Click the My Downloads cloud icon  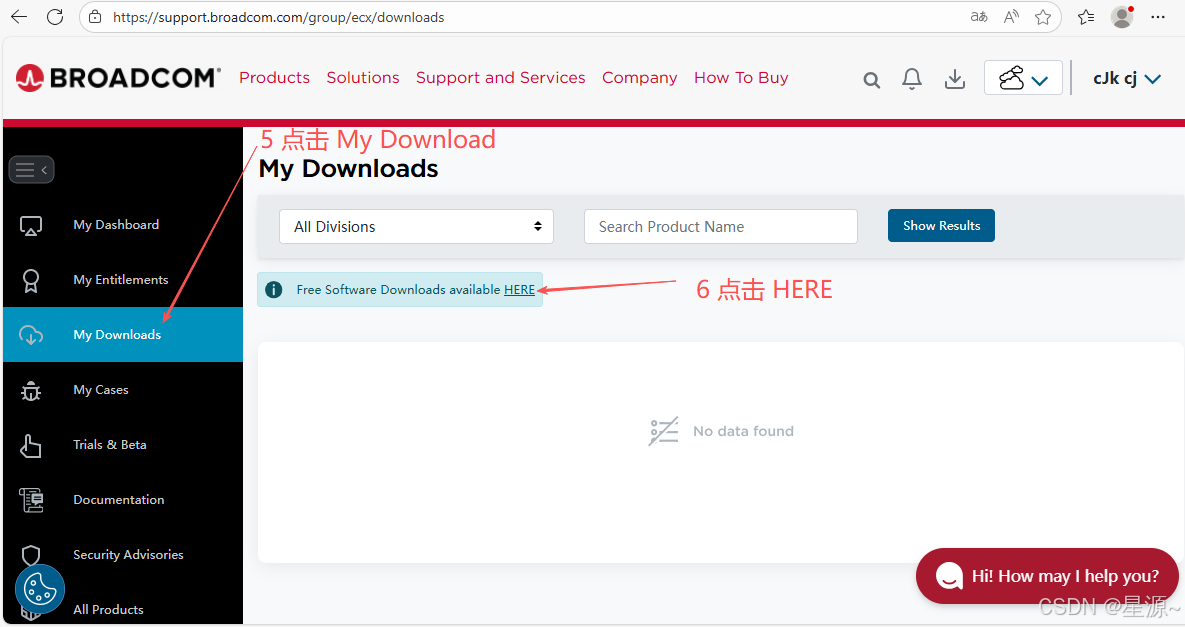click(x=31, y=335)
